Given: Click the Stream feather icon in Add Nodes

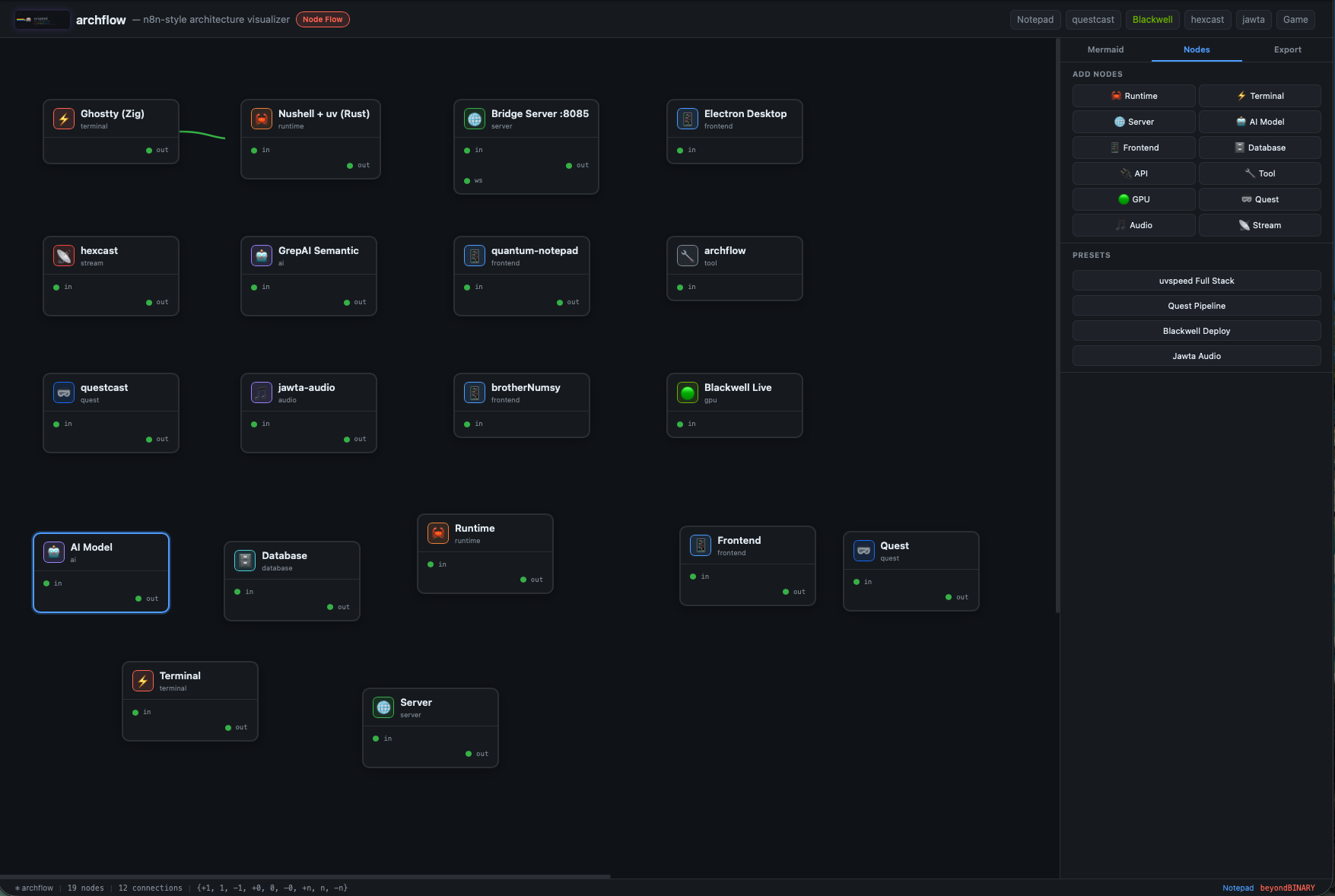Looking at the screenshot, I should pyautogui.click(x=1243, y=225).
